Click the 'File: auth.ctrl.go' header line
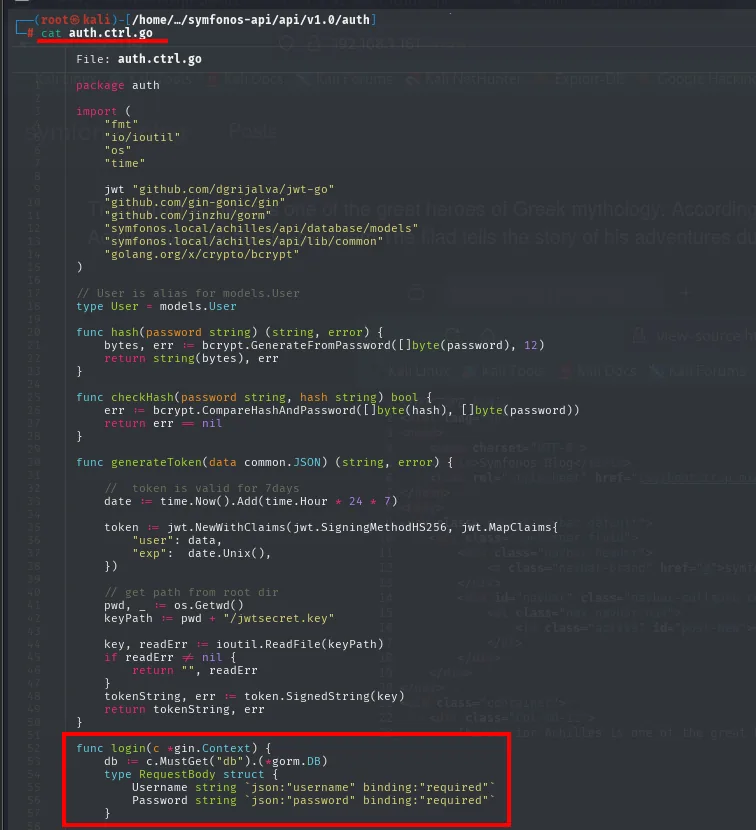 click(x=139, y=59)
